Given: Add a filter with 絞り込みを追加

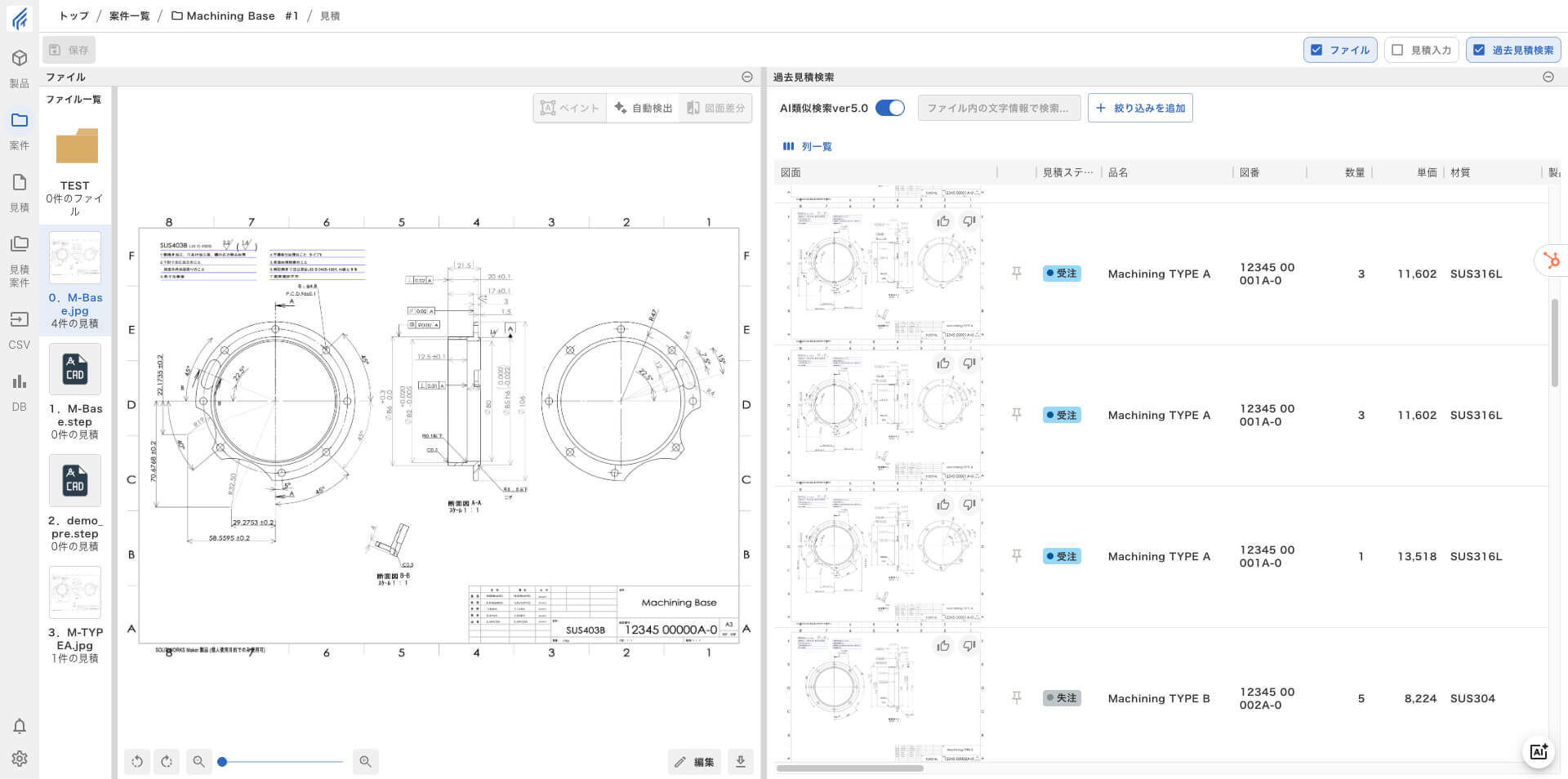Looking at the screenshot, I should point(1140,108).
